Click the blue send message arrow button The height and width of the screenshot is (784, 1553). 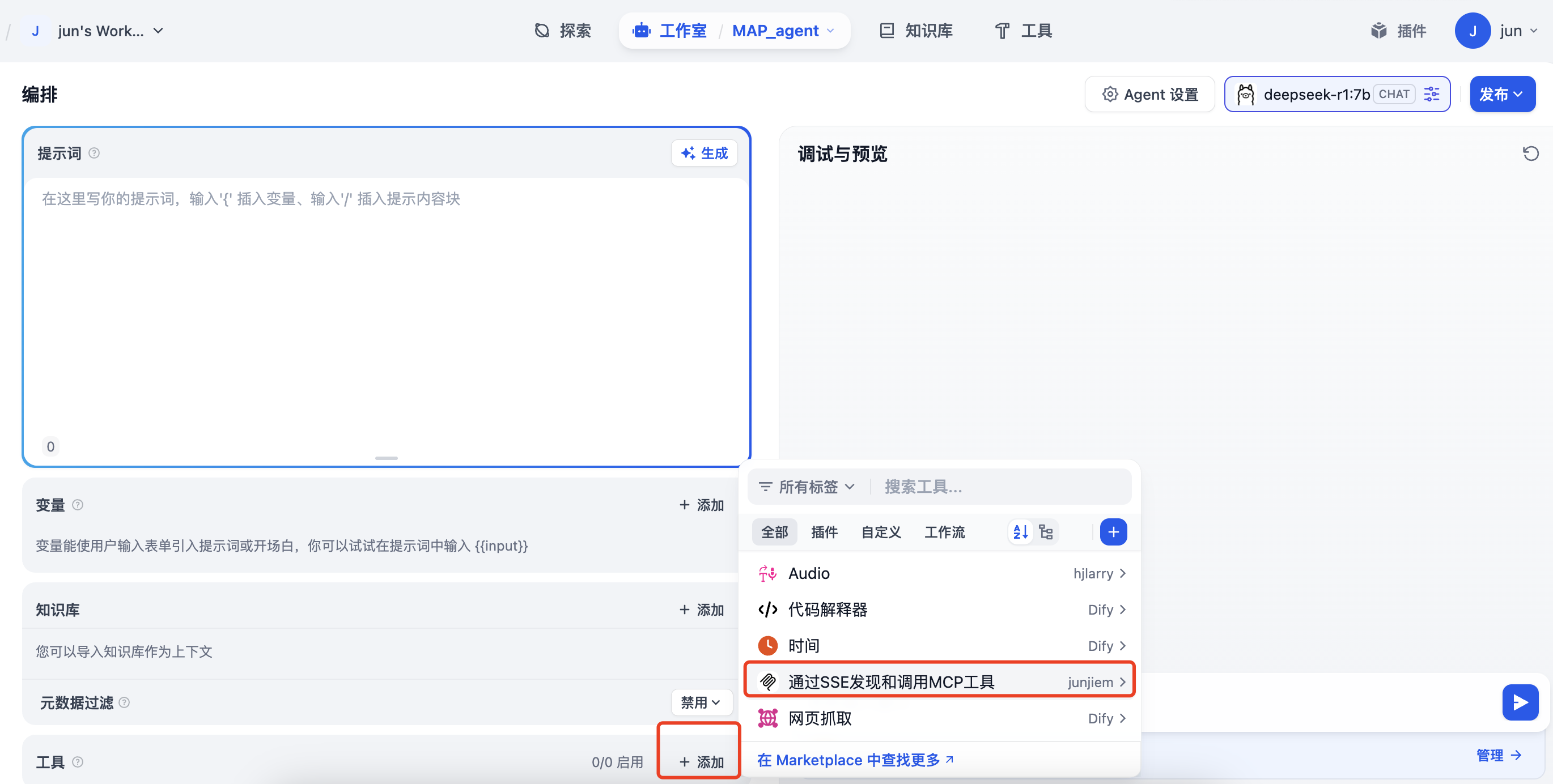[1520, 702]
